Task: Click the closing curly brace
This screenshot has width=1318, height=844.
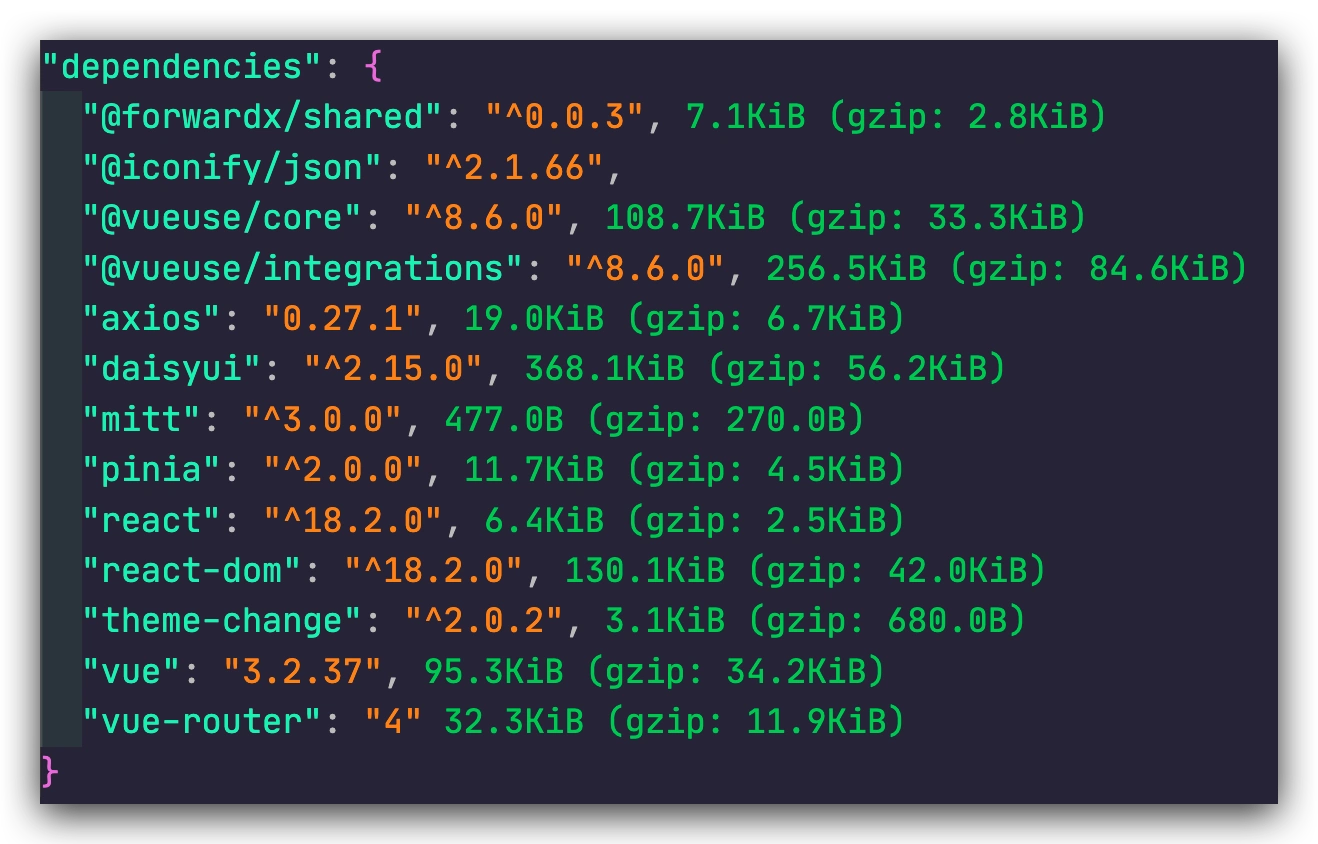Action: 51,771
